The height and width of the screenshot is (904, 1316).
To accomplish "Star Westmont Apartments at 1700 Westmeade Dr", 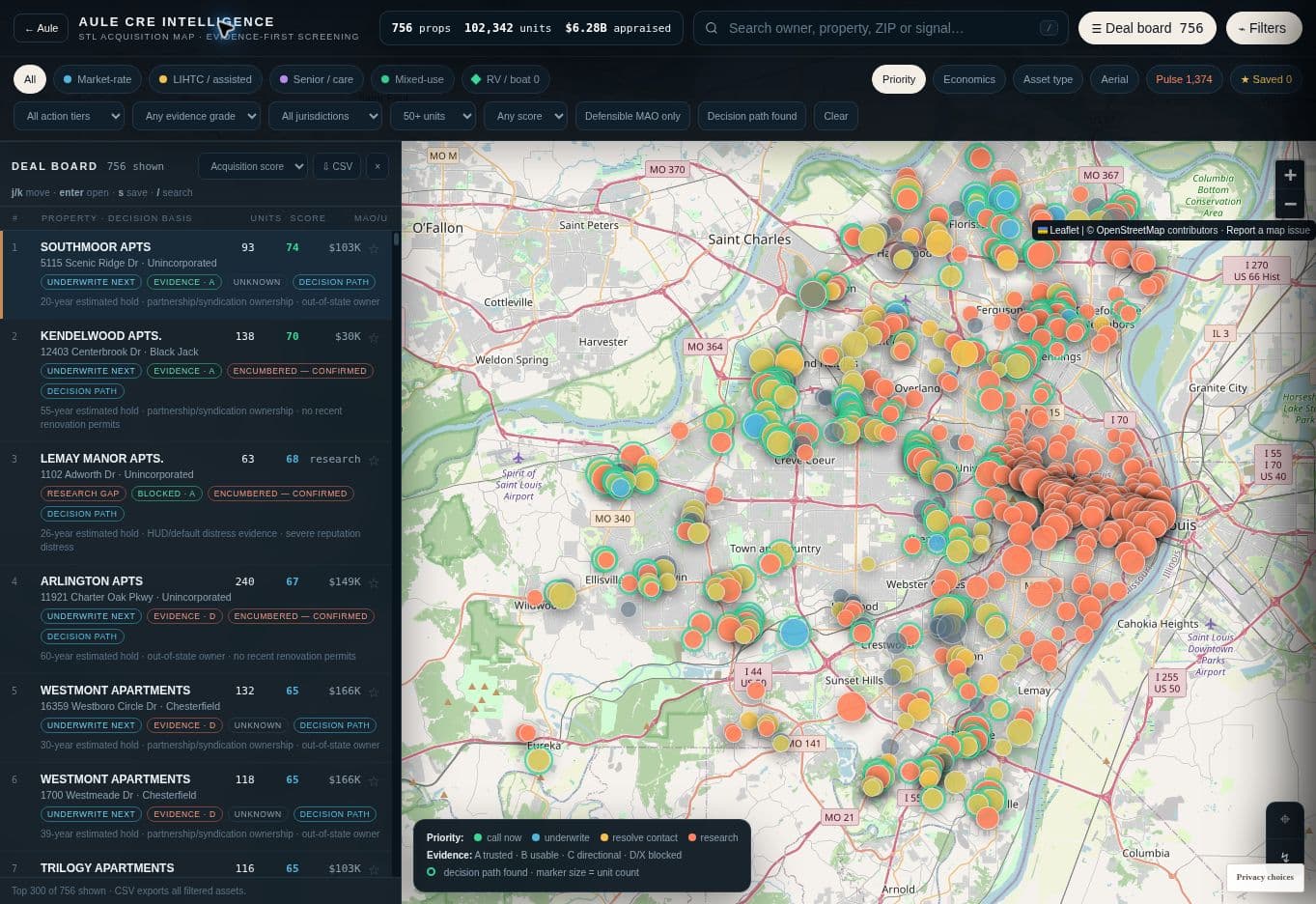I will coord(374,780).
